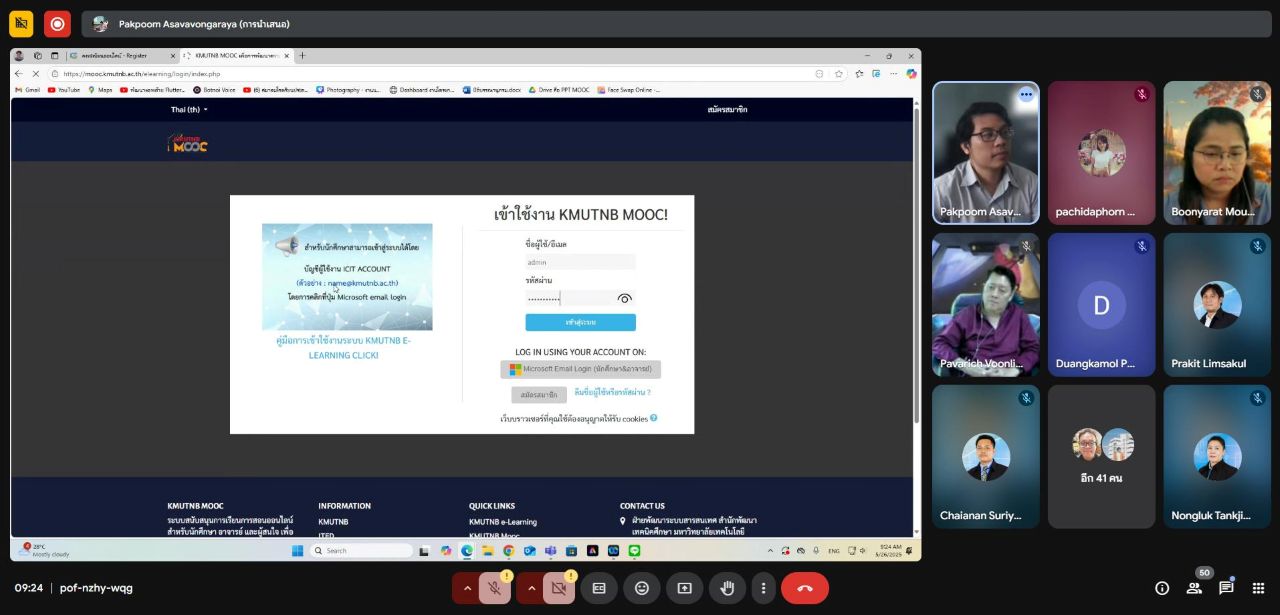Raise hand using the hand icon
The width and height of the screenshot is (1280, 615).
[728, 588]
